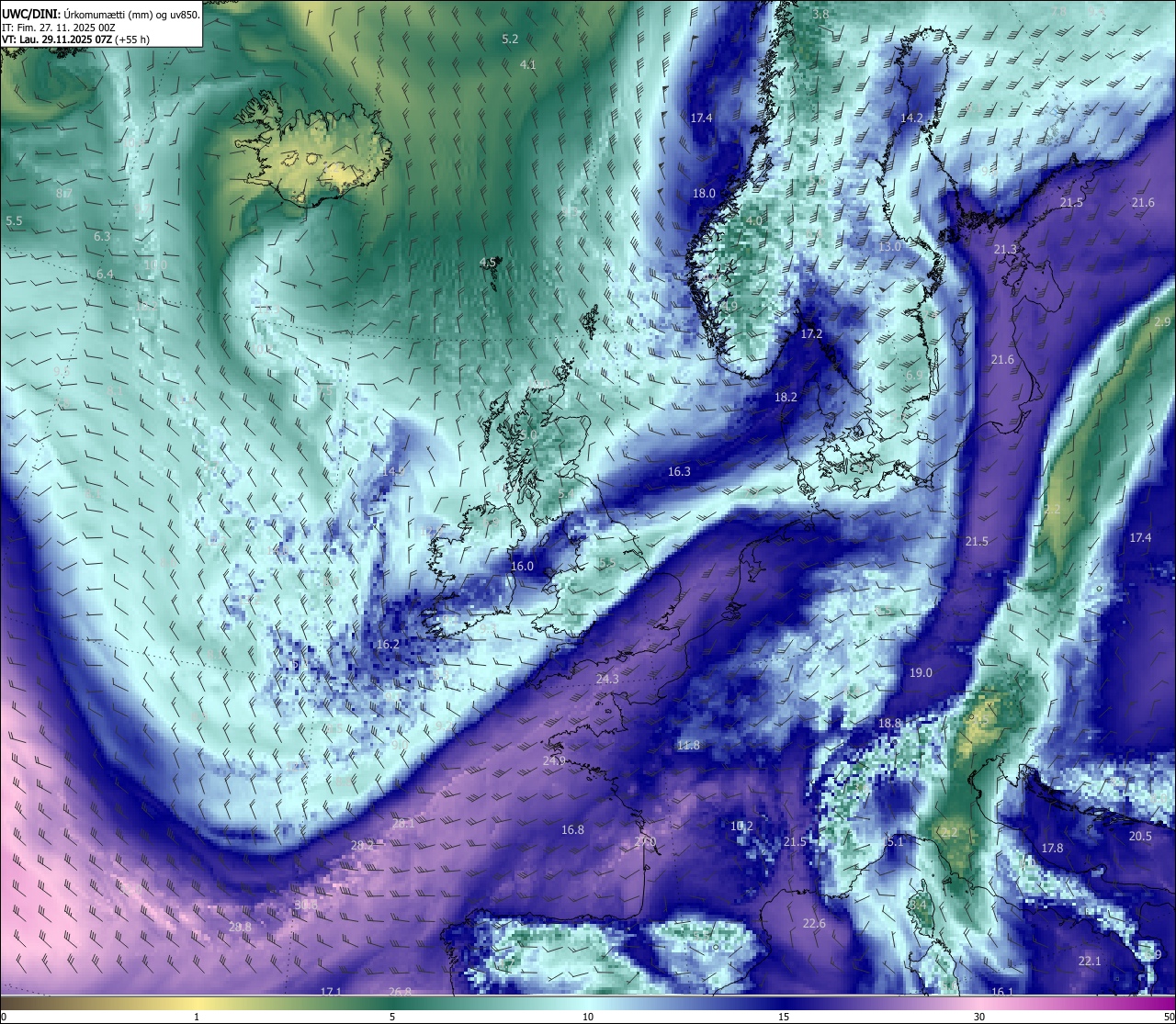Click the 30 tick on the color scale
Screen dimensions: 1176x1024
pos(979,1017)
